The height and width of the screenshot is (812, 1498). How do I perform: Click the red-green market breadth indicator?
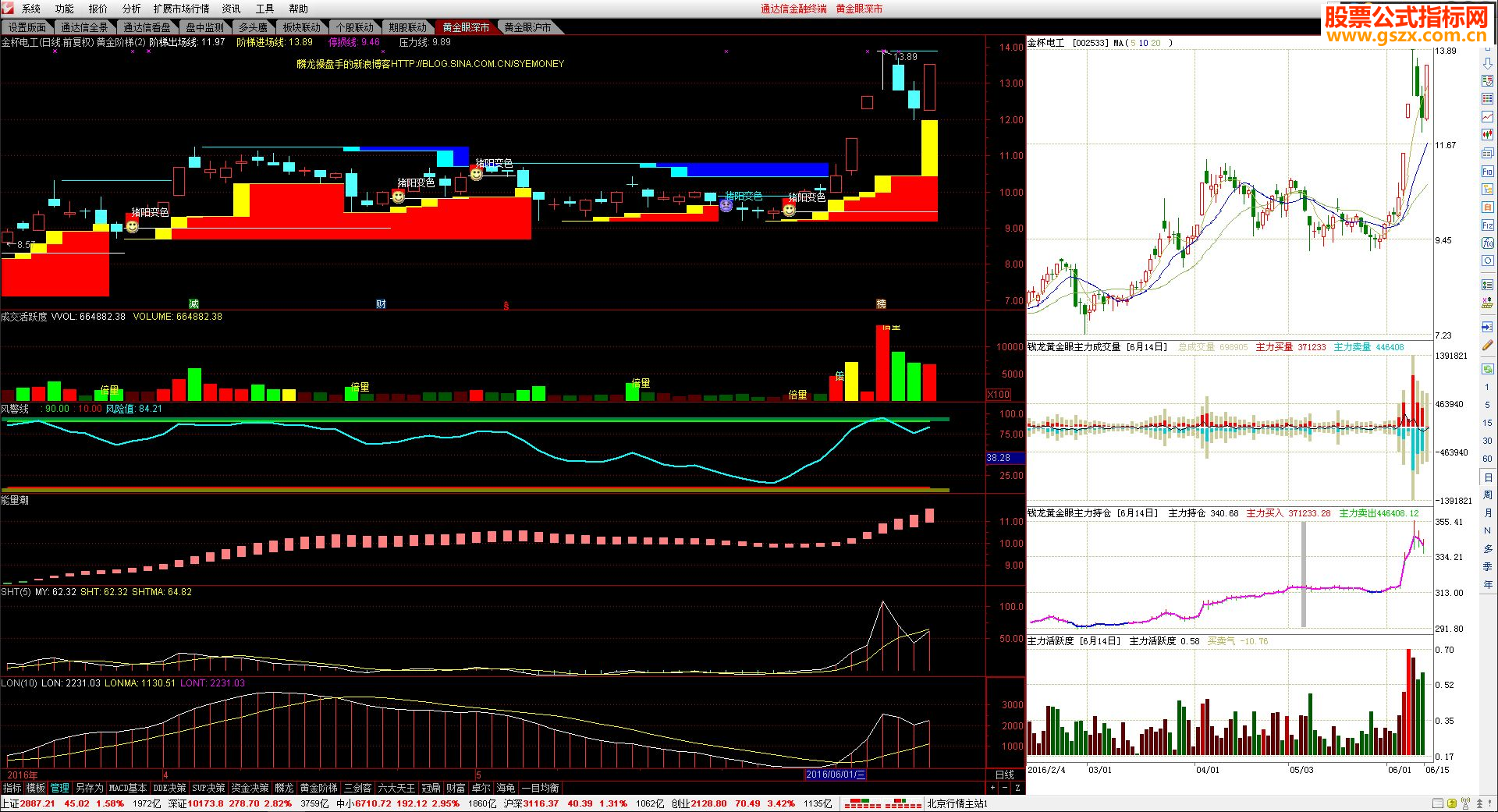tap(883, 803)
